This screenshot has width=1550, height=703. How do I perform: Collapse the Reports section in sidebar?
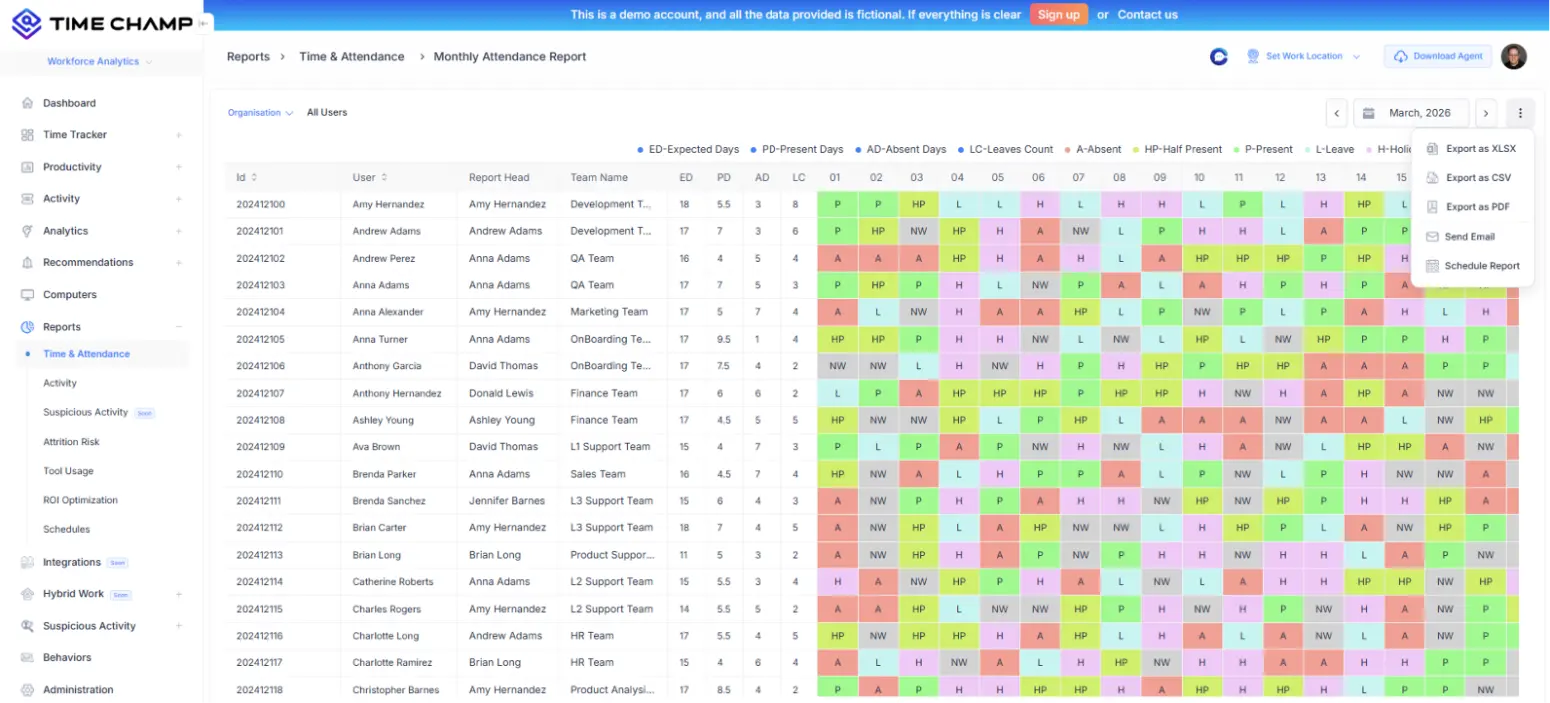point(179,327)
